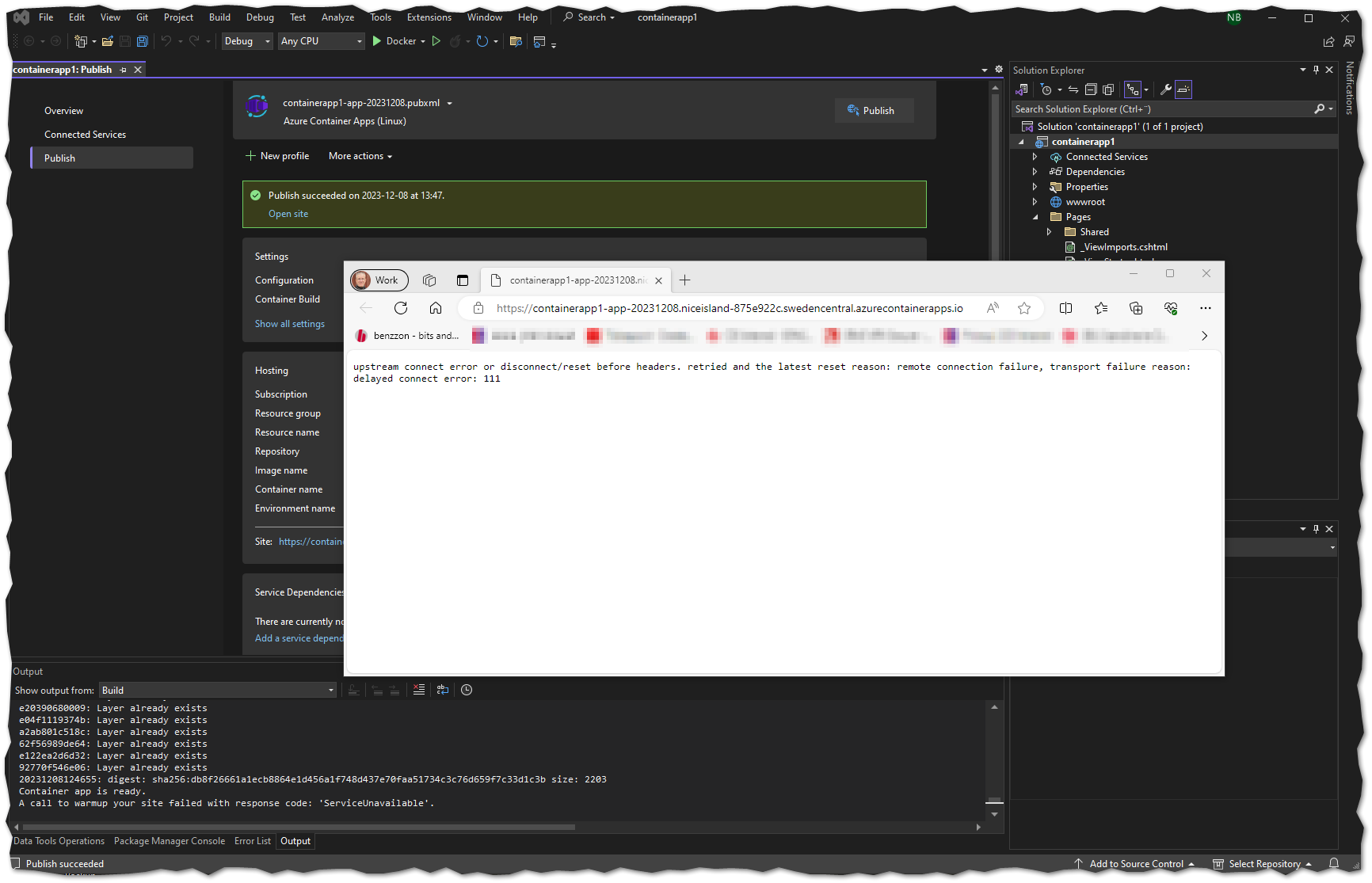Open Edge split screen icon
The width and height of the screenshot is (1372, 883).
1066,308
